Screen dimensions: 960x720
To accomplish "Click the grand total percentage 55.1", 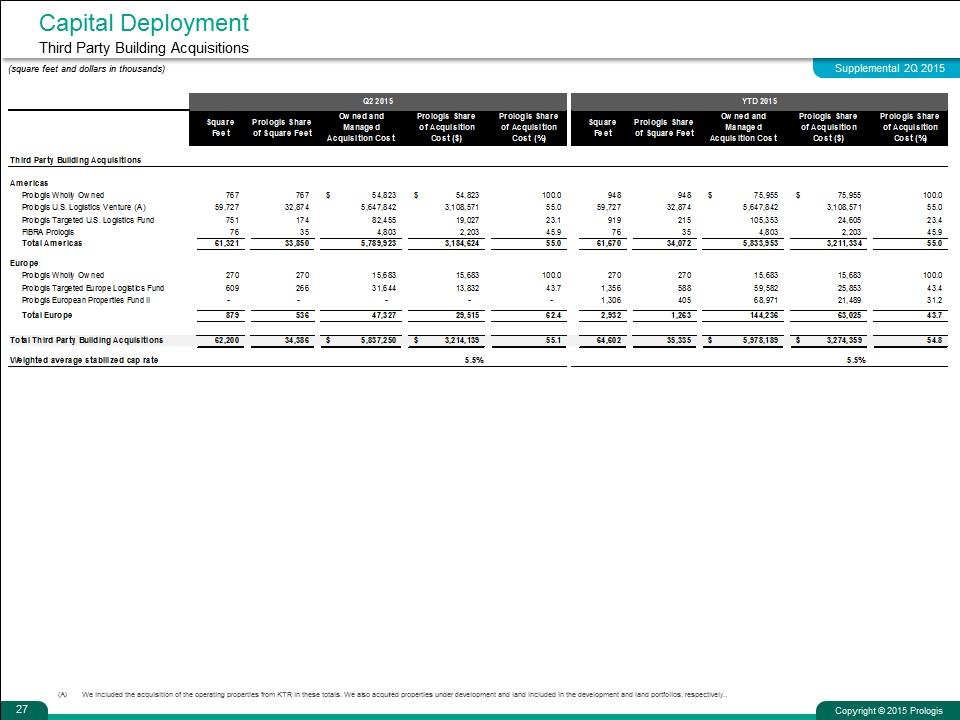I will click(x=553, y=340).
